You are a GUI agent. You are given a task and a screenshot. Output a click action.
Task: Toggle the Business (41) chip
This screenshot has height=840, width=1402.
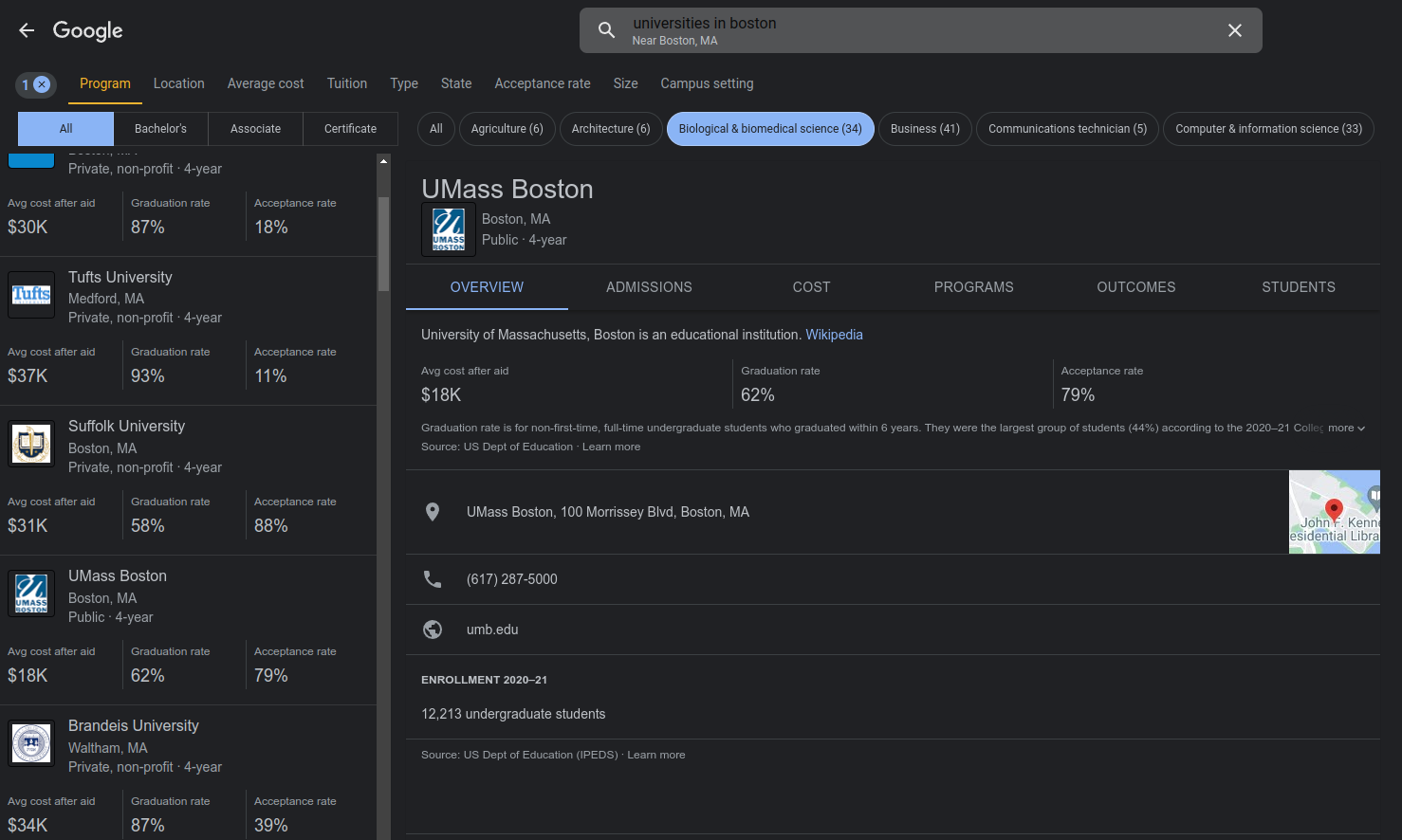(925, 129)
